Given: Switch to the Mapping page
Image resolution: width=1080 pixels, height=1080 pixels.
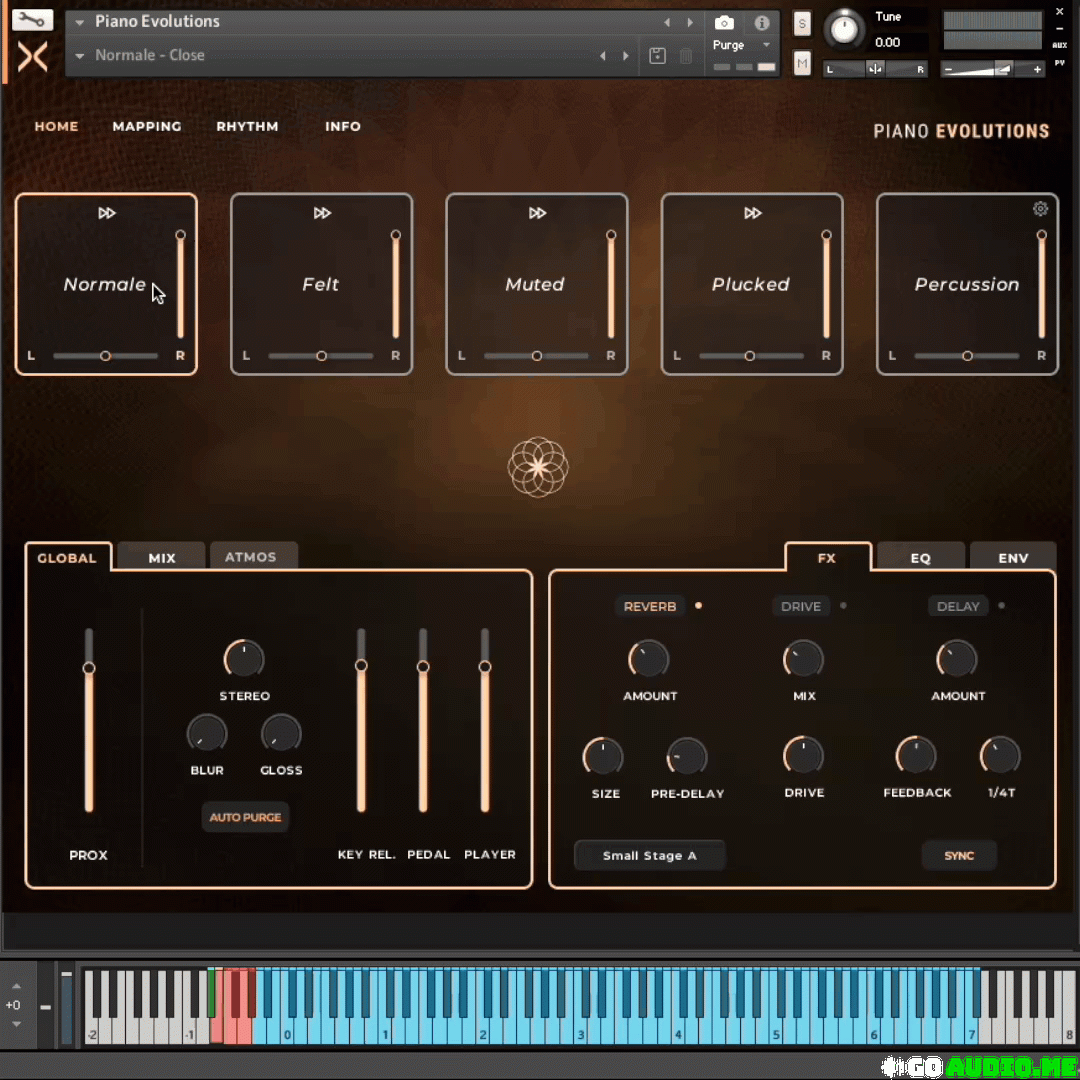Looking at the screenshot, I should 147,126.
